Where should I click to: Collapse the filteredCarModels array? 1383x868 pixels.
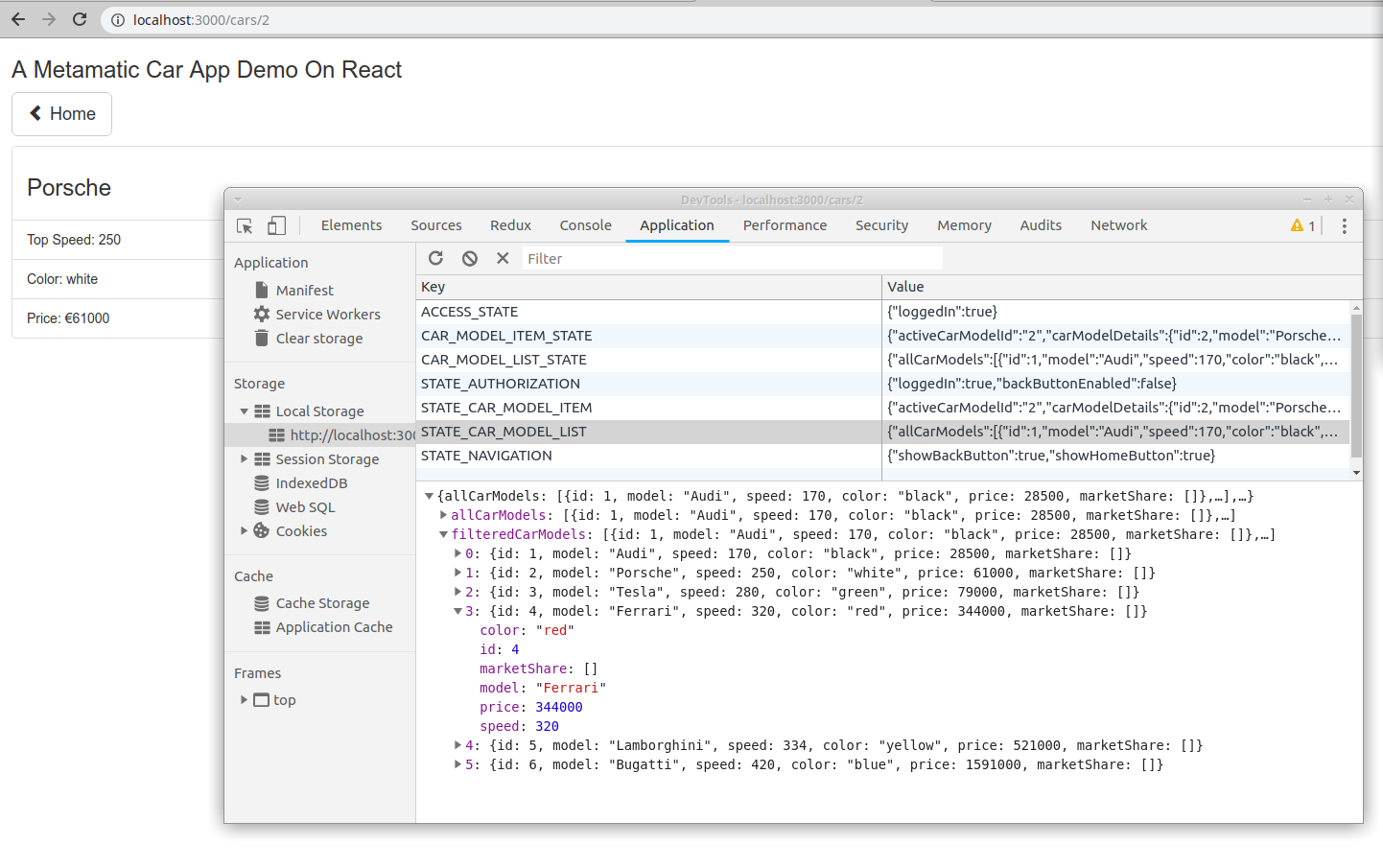pyautogui.click(x=444, y=535)
